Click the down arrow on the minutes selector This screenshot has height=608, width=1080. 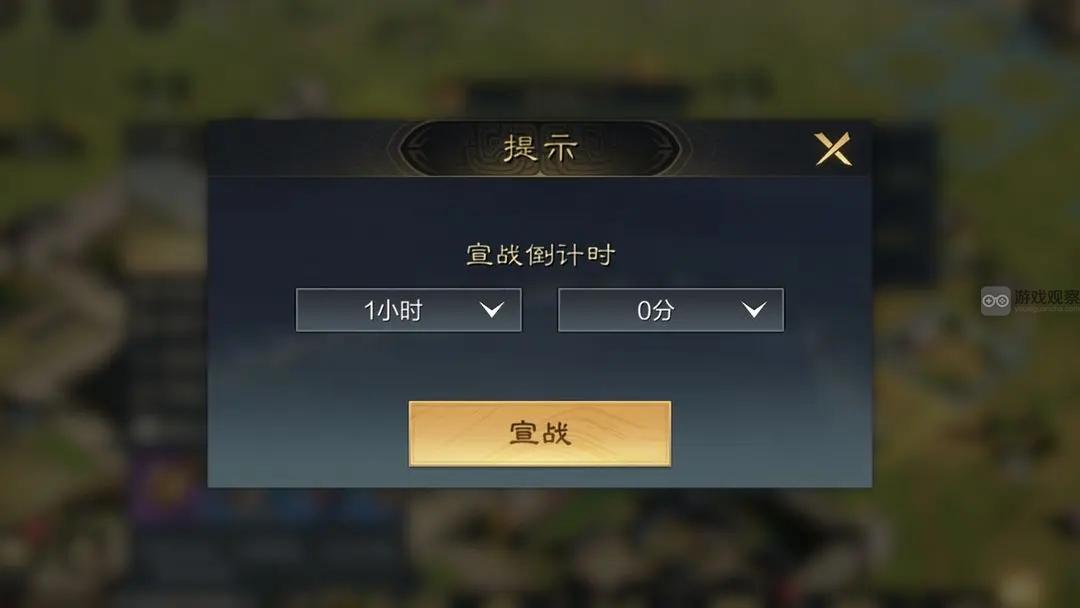coord(755,310)
